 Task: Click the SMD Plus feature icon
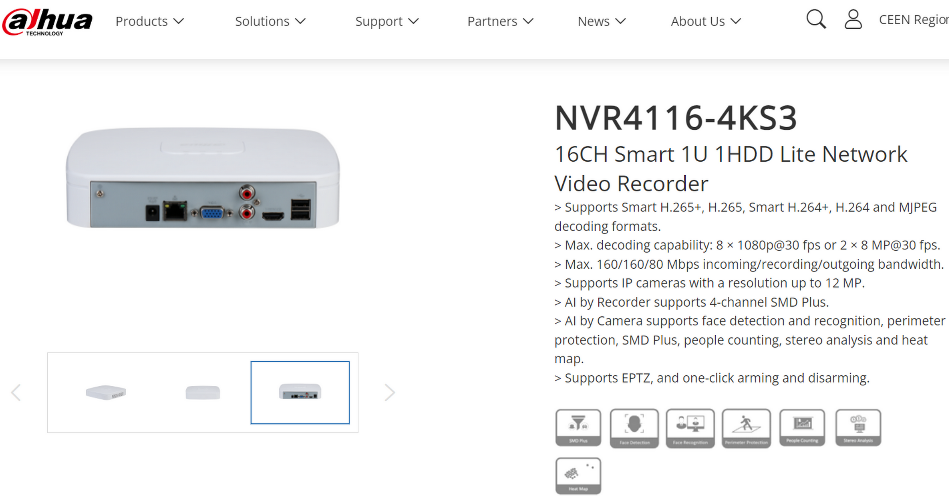(x=578, y=428)
